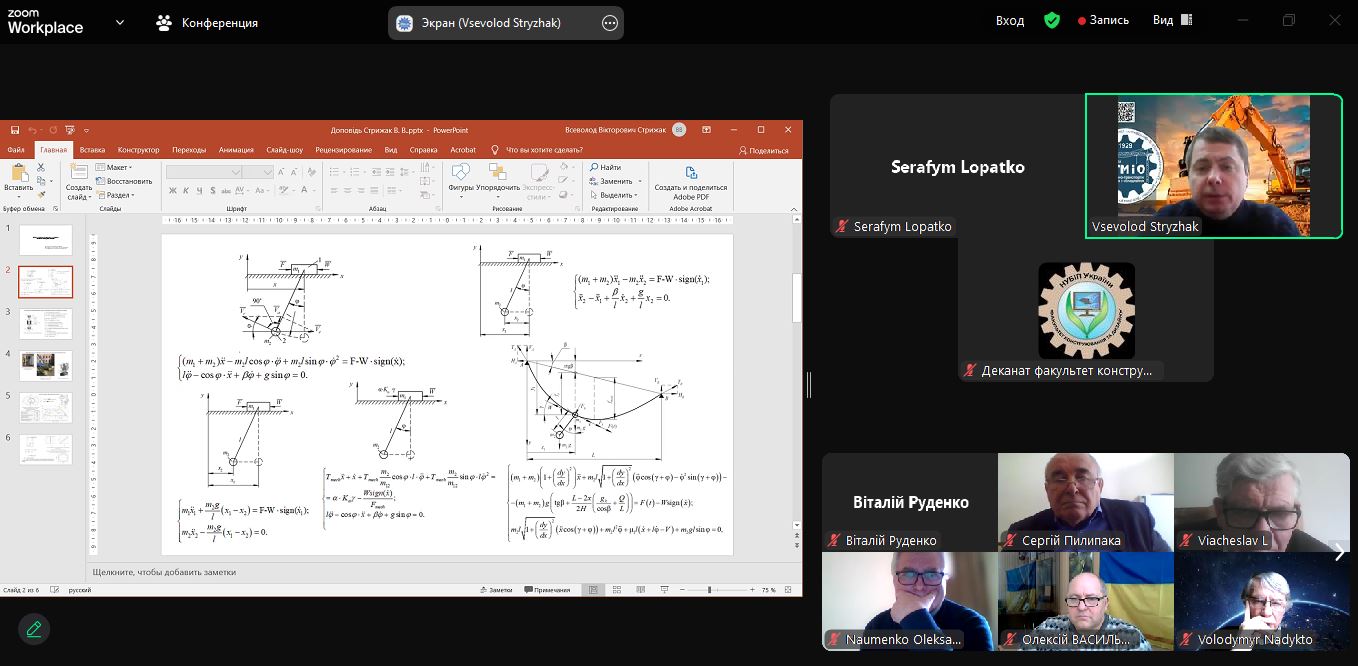Click the 75 % zoom level value
The image size is (1358, 666).
769,590
